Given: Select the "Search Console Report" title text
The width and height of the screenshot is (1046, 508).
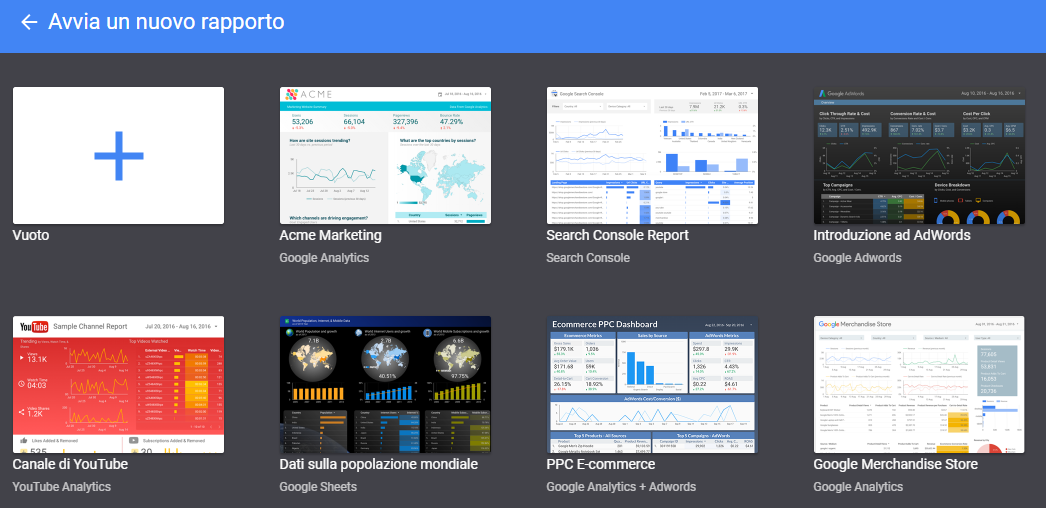Looking at the screenshot, I should point(617,236).
